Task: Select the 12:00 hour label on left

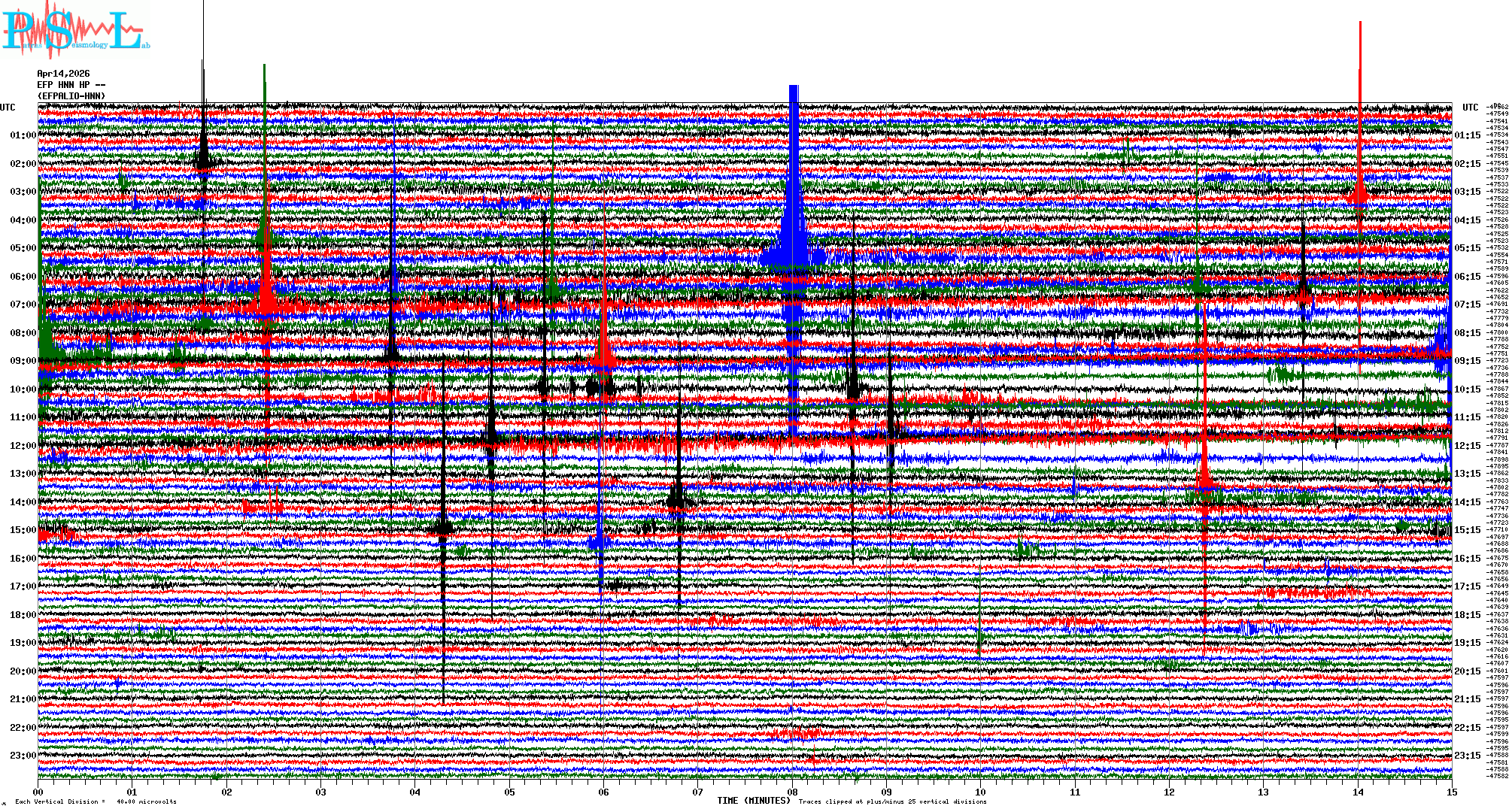Action: coord(23,446)
